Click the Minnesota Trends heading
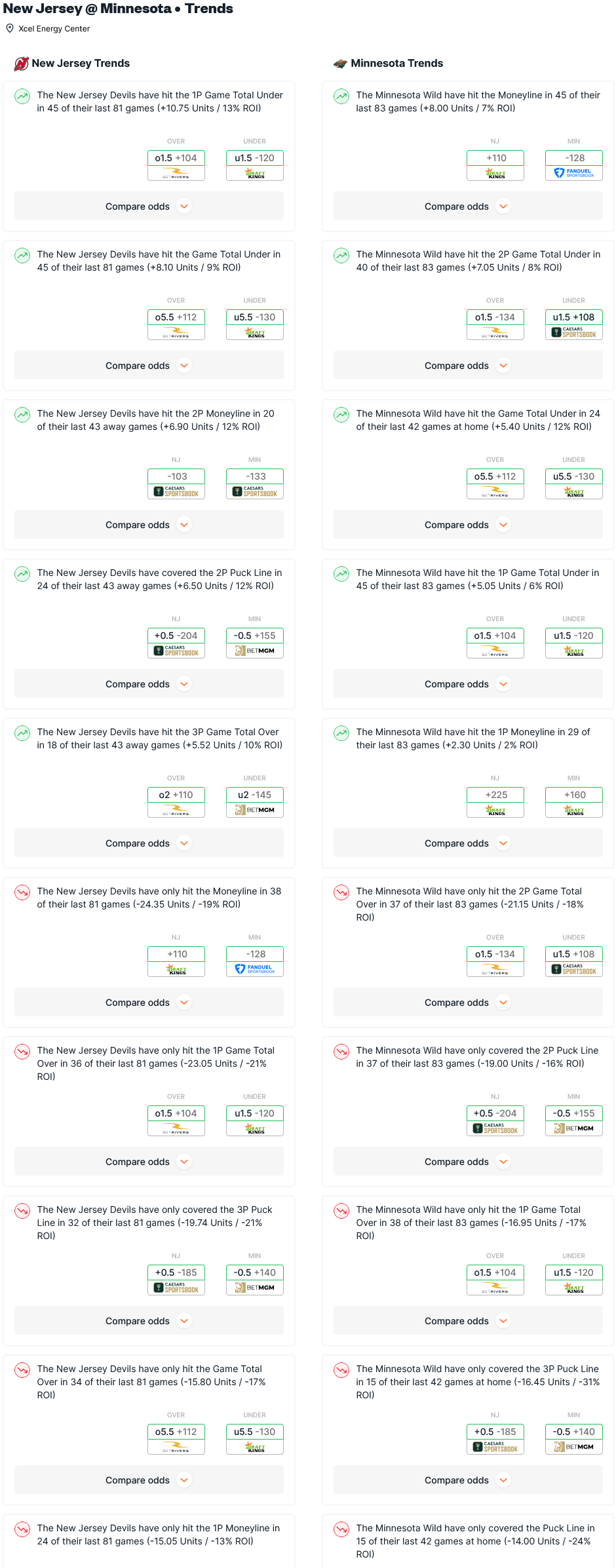 397,64
